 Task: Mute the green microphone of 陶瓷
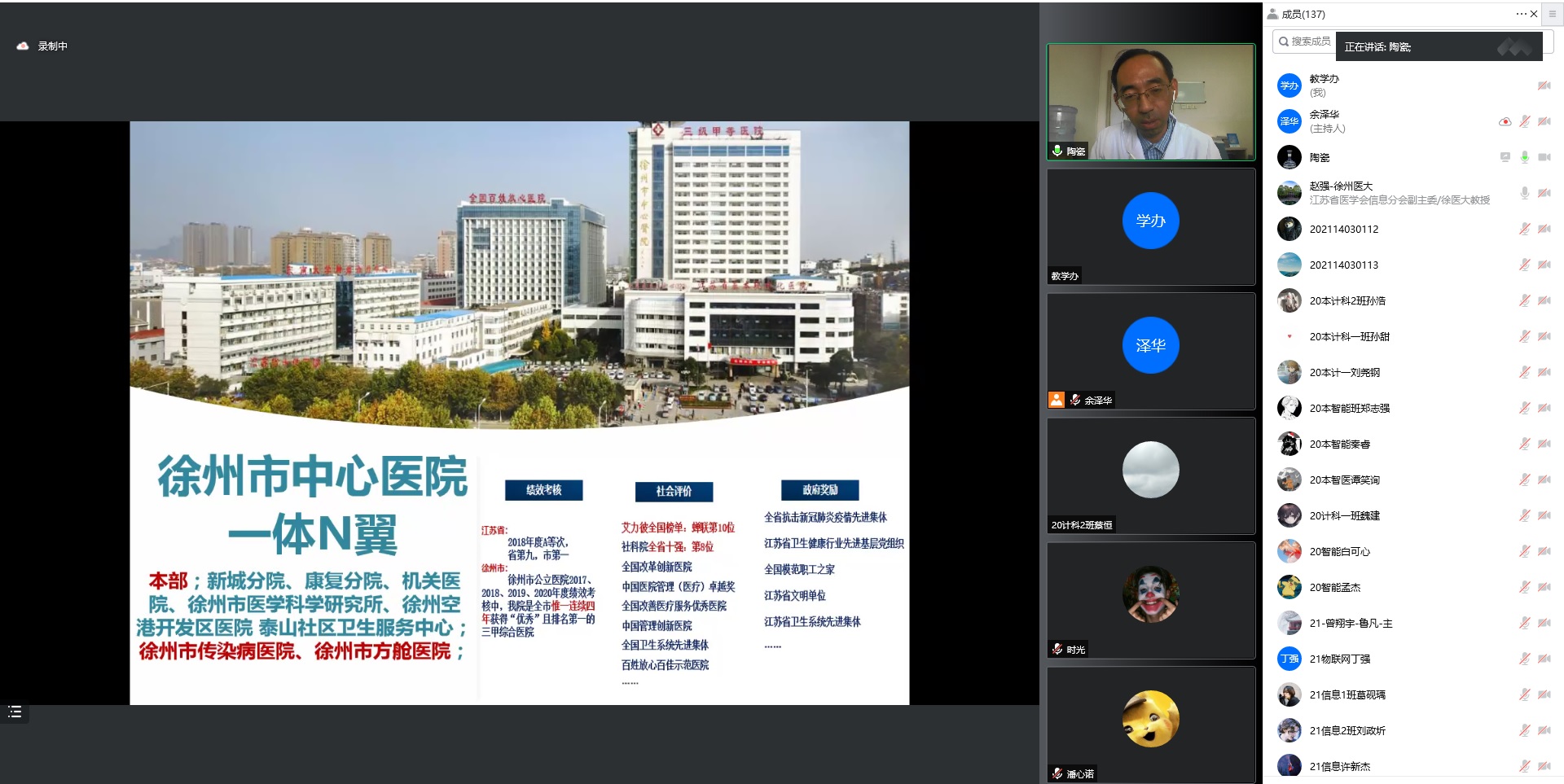pyautogui.click(x=1524, y=157)
